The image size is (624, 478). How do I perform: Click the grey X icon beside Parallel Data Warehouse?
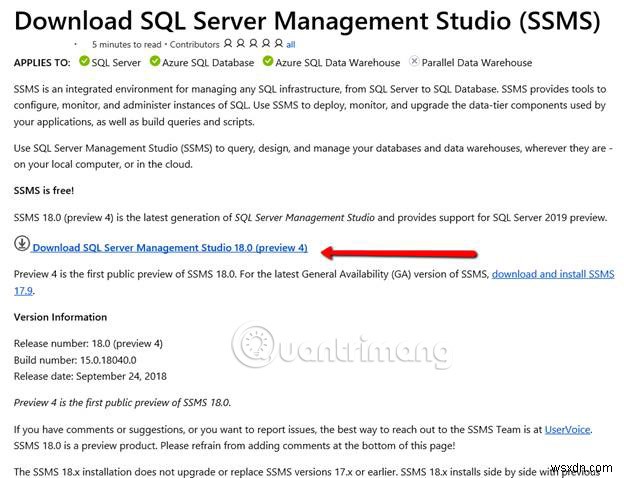coord(414,61)
